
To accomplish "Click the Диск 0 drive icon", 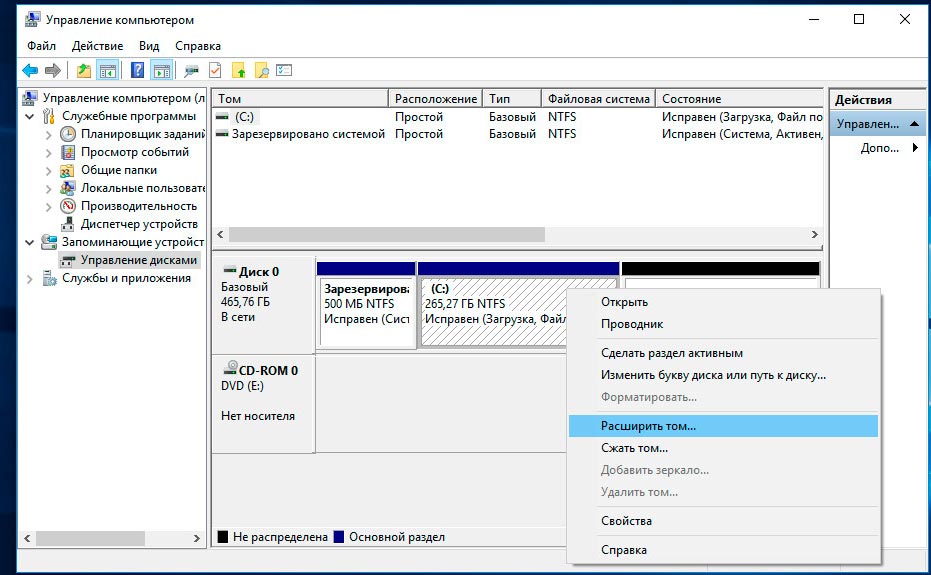I will (230, 271).
